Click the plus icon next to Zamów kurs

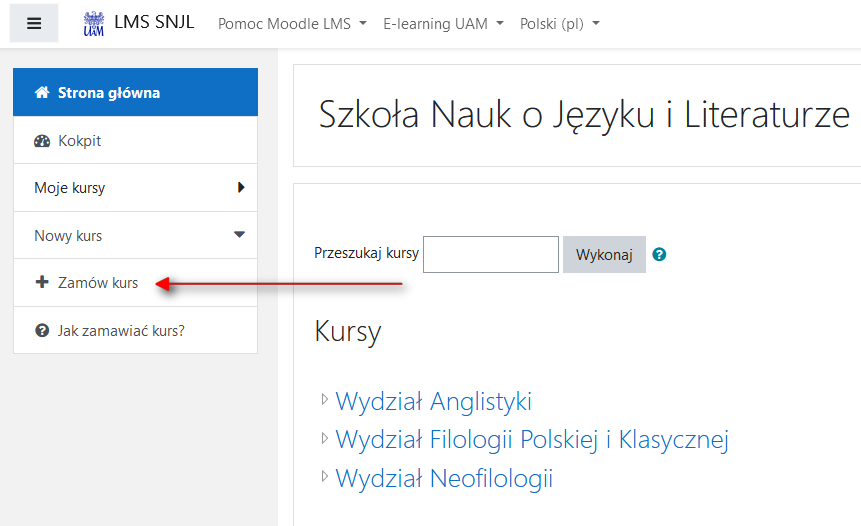click(x=42, y=282)
